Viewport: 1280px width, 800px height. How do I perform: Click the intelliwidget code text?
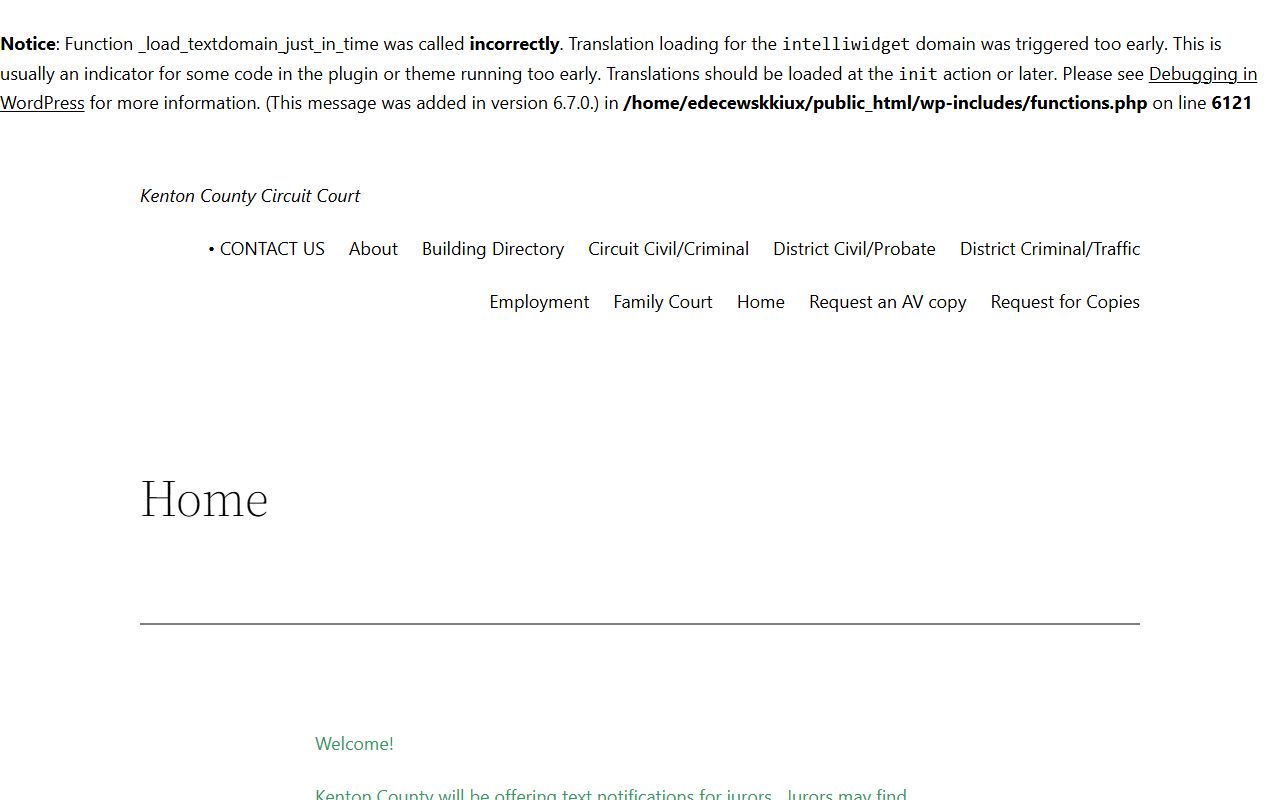(x=845, y=45)
